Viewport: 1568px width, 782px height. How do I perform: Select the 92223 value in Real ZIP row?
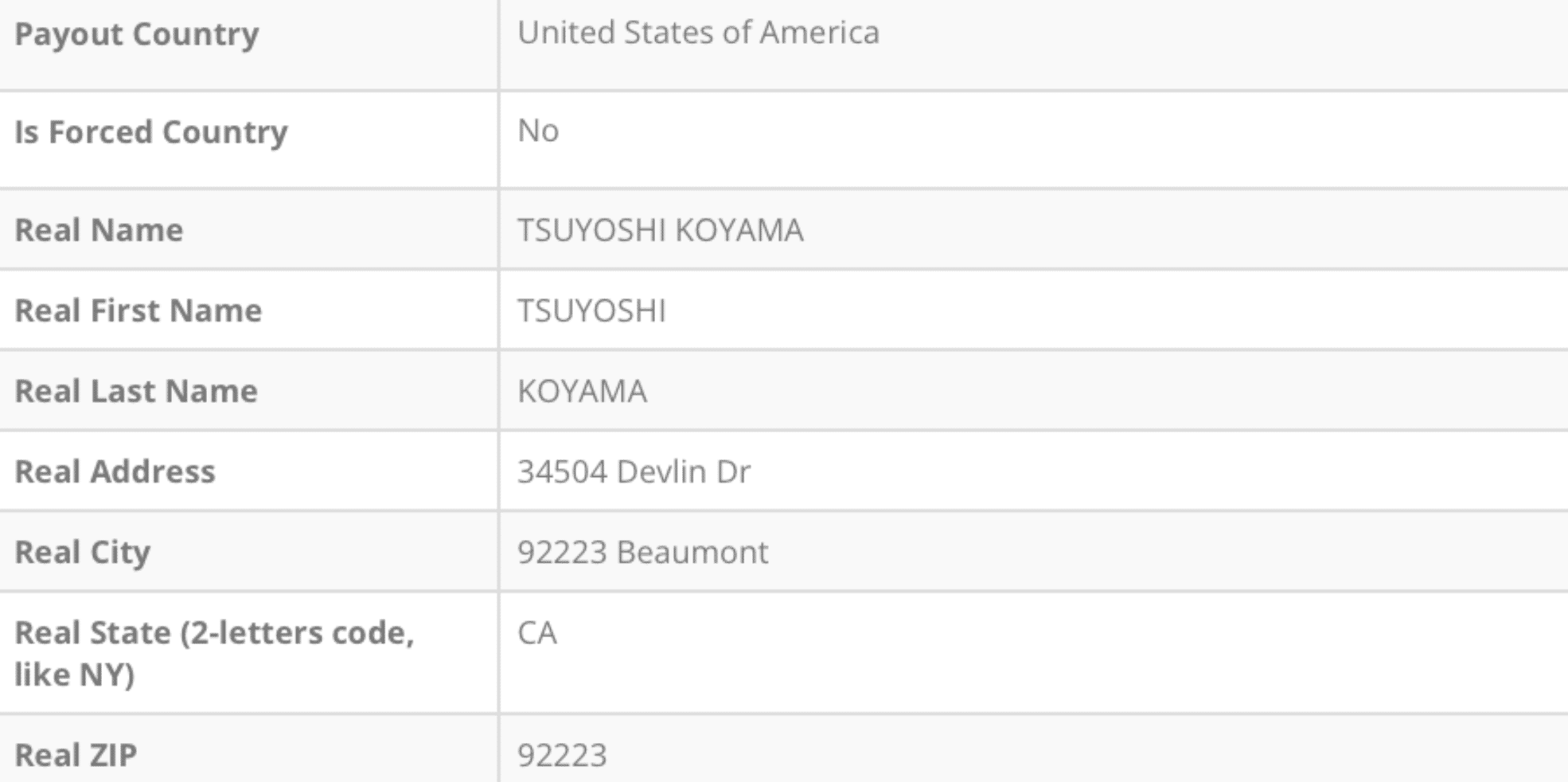tap(562, 755)
